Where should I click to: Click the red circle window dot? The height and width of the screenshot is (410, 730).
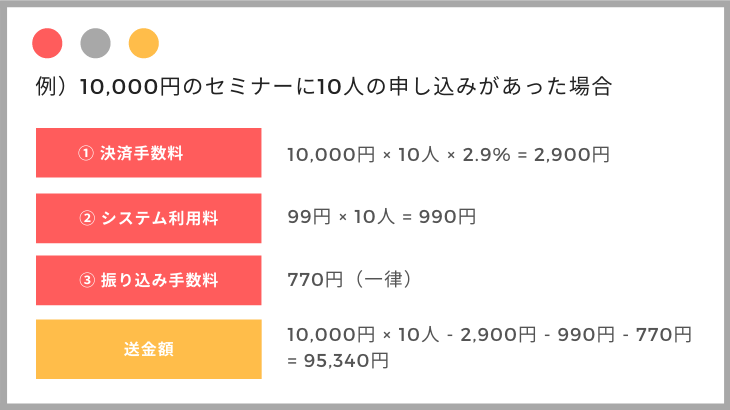click(47, 43)
